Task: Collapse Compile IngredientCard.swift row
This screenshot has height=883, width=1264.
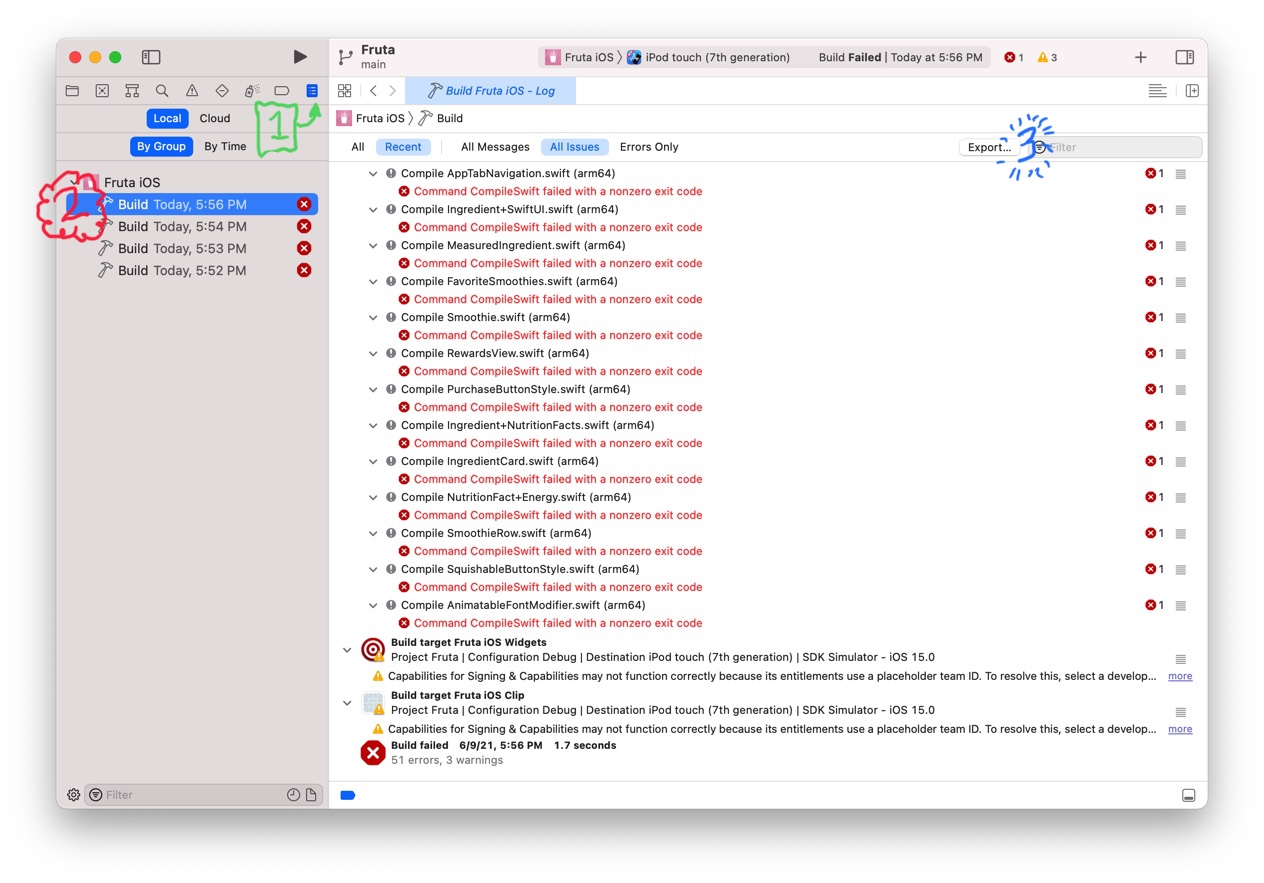Action: (373, 462)
